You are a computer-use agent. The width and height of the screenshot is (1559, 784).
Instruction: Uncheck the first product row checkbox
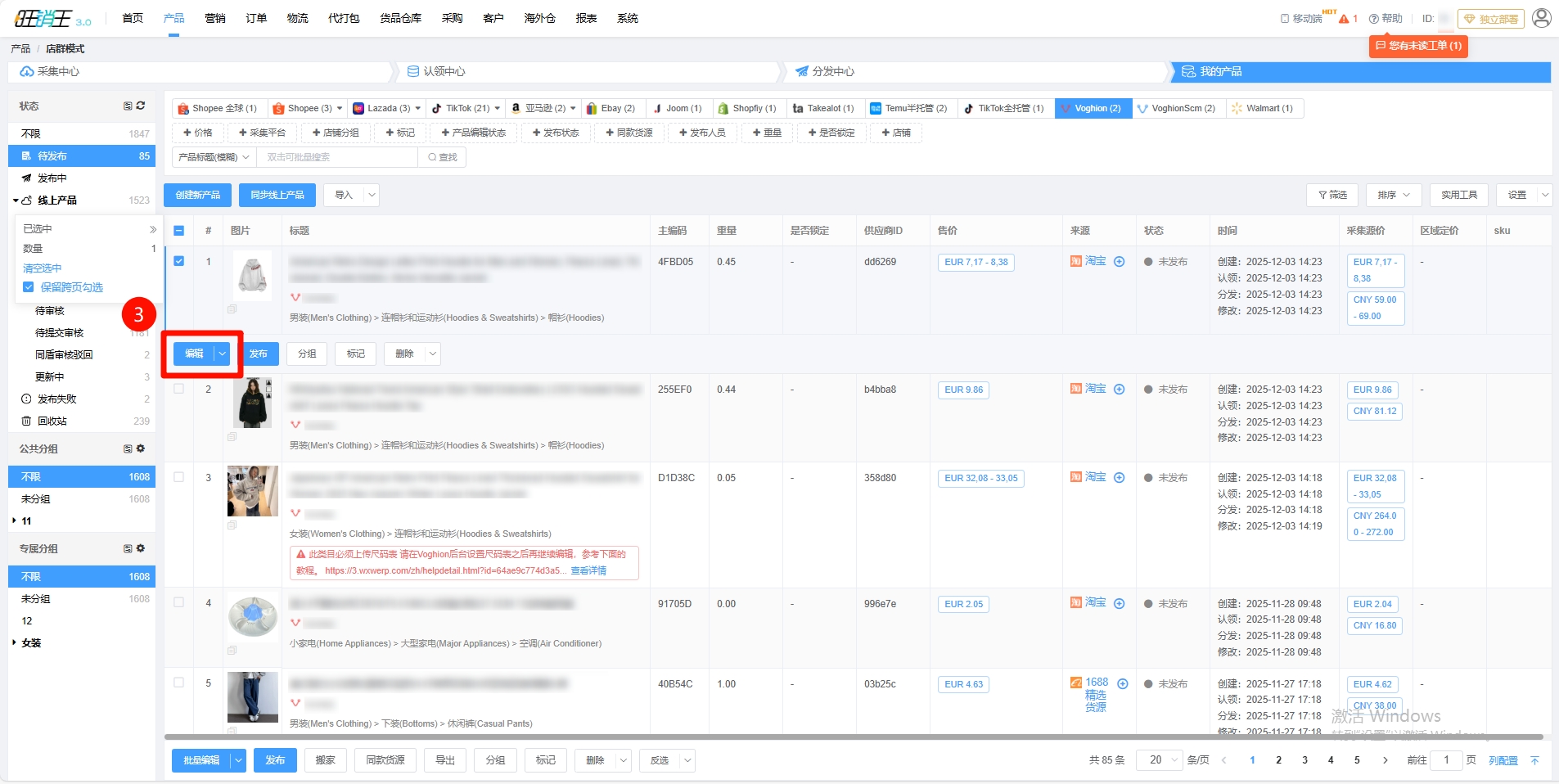(x=179, y=261)
